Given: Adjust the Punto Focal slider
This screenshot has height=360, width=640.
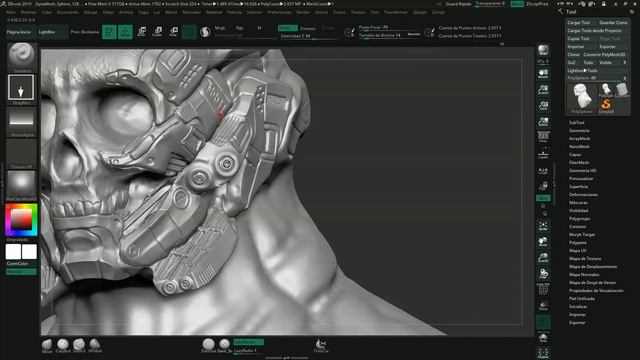Looking at the screenshot, I should point(389,28).
